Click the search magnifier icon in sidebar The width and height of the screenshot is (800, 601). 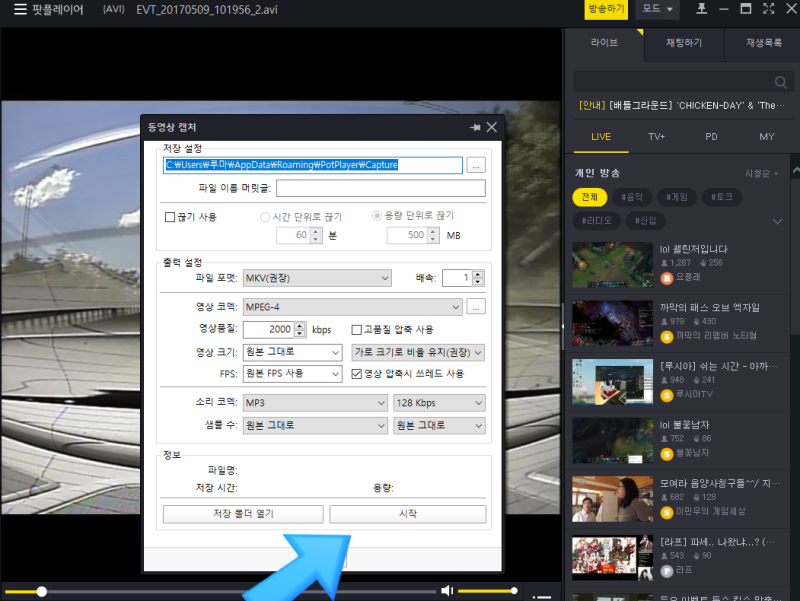(780, 82)
